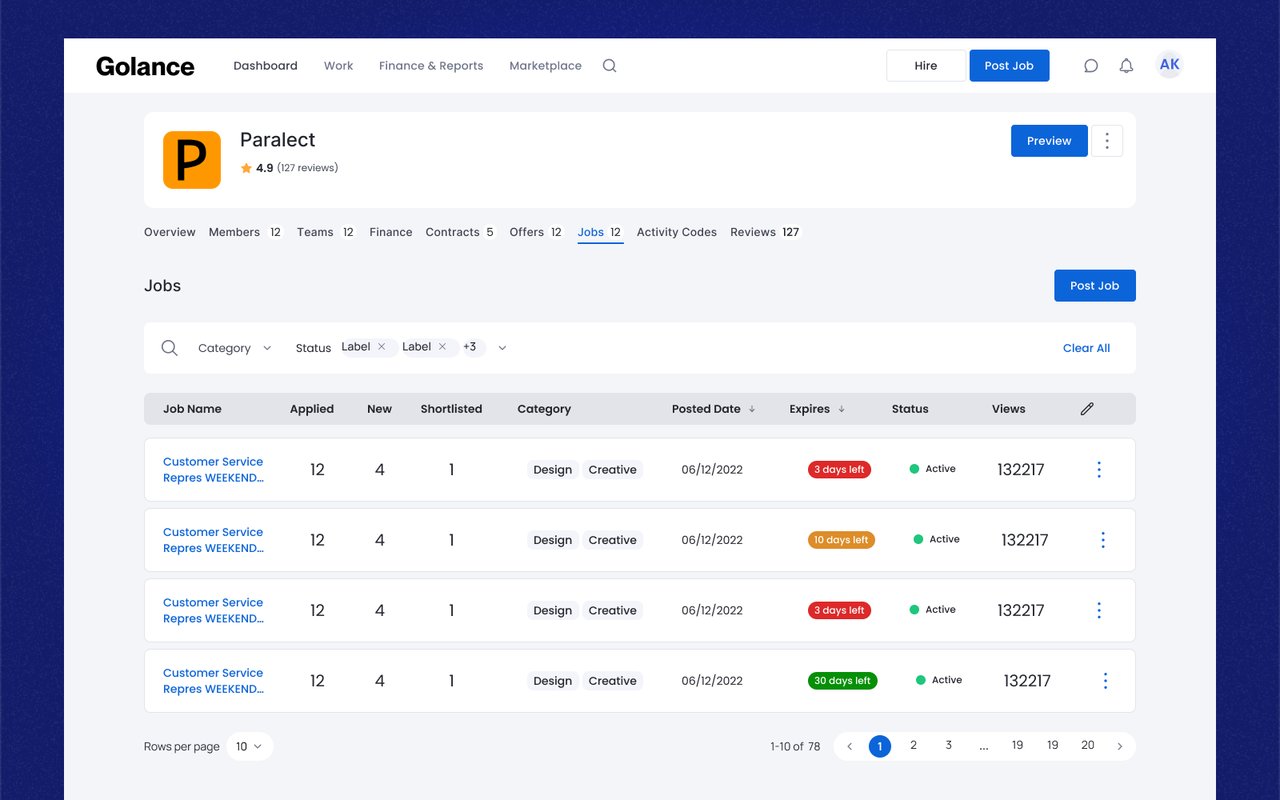
Task: Open the Marketplace menu item
Action: (545, 66)
